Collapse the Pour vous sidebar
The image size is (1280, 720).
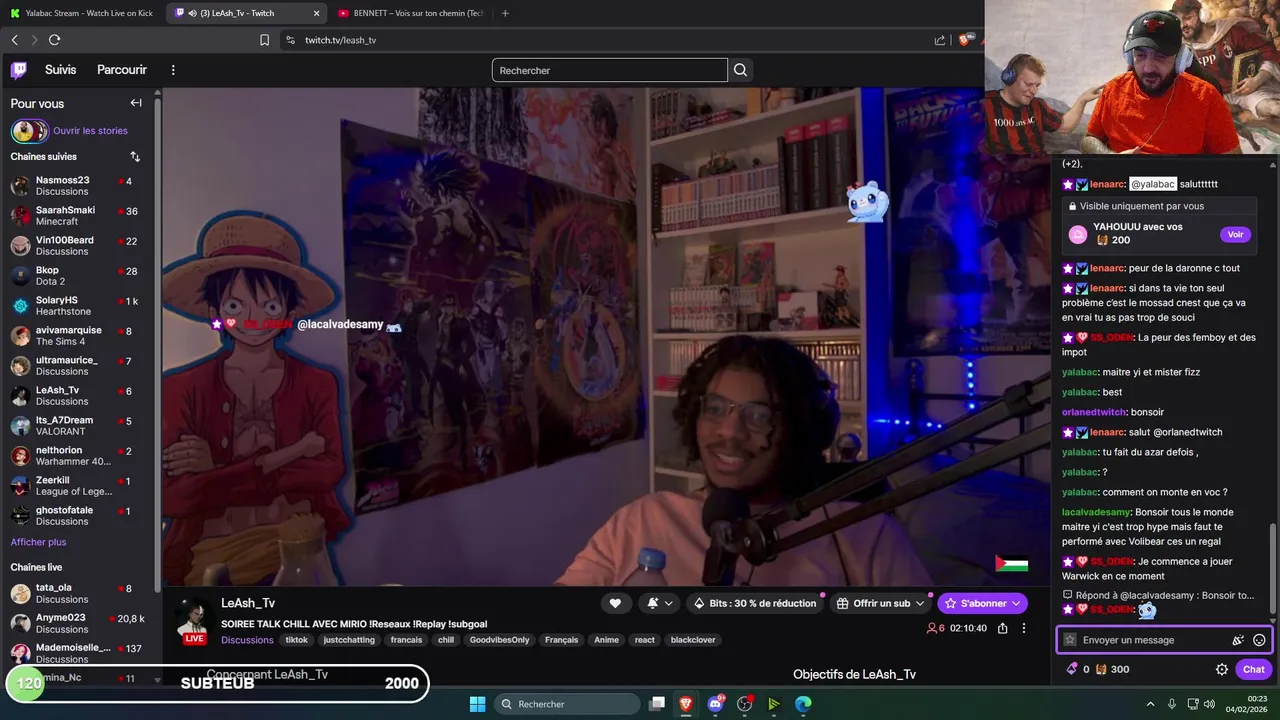(x=136, y=103)
